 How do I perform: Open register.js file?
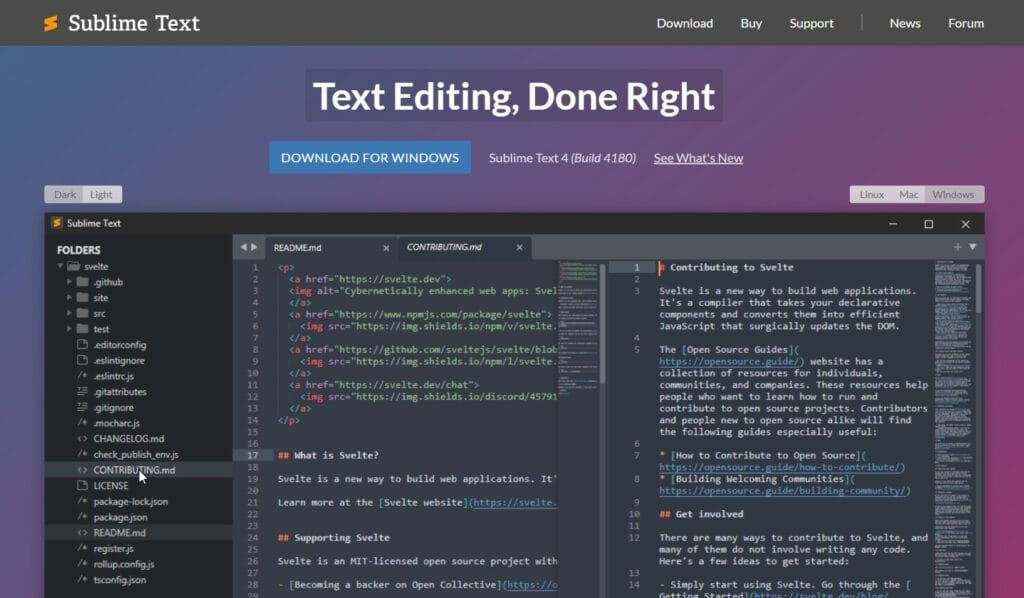tap(114, 548)
